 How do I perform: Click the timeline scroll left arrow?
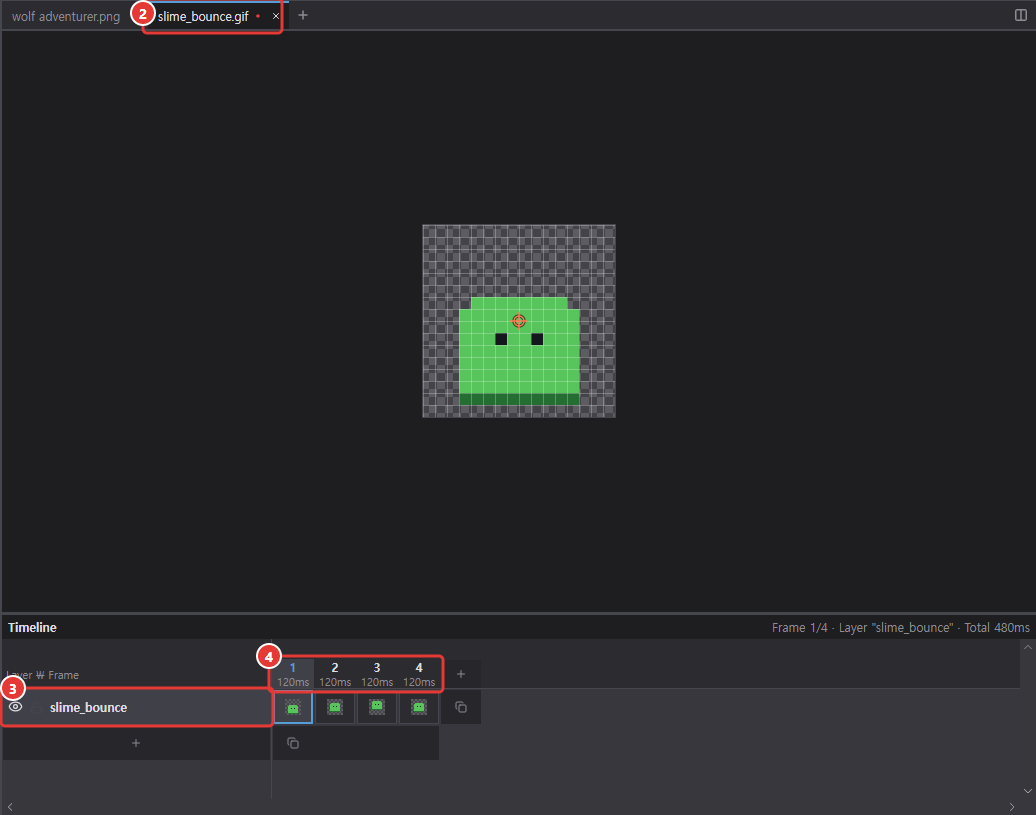point(10,807)
